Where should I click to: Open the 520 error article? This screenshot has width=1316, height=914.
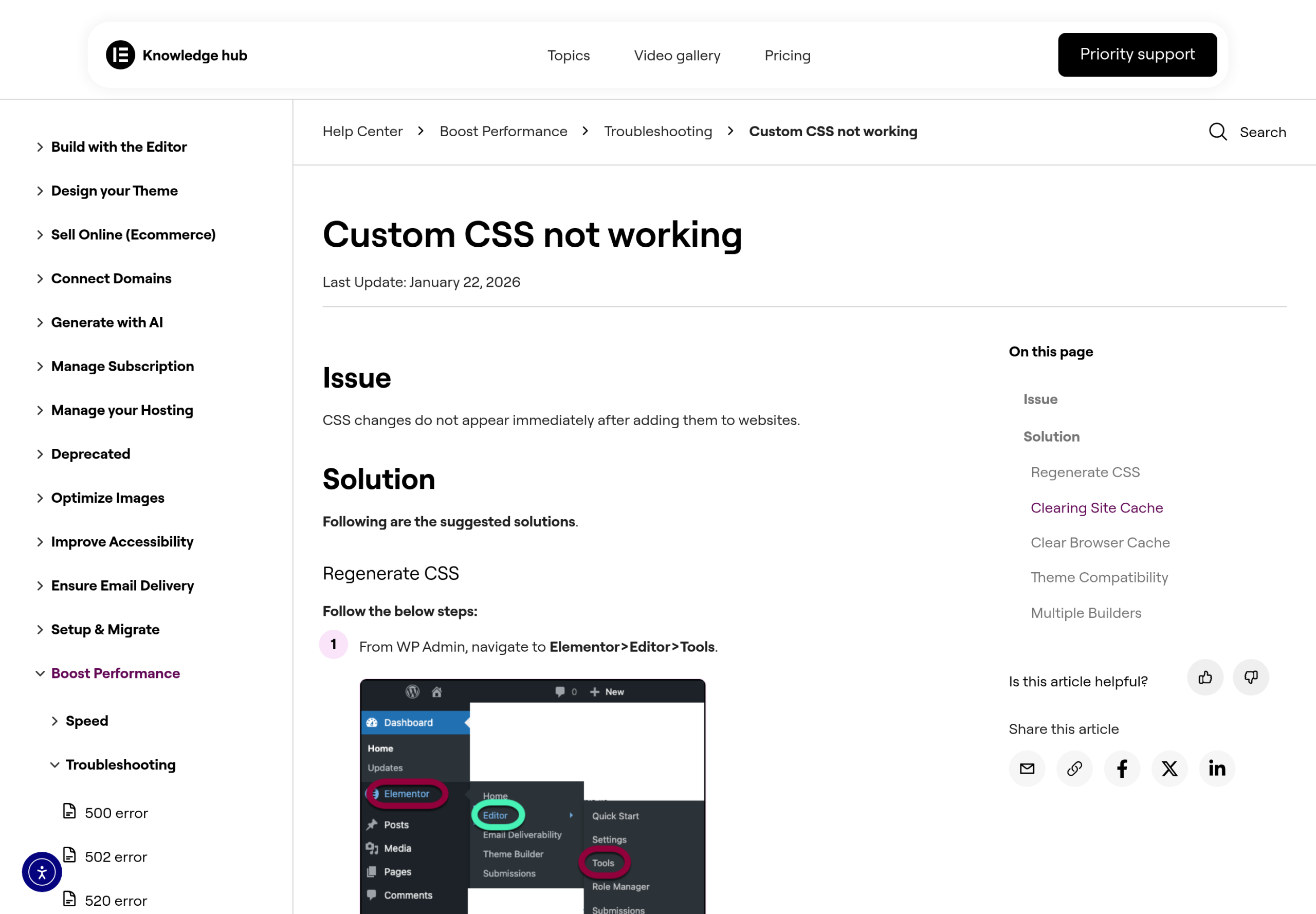click(116, 901)
